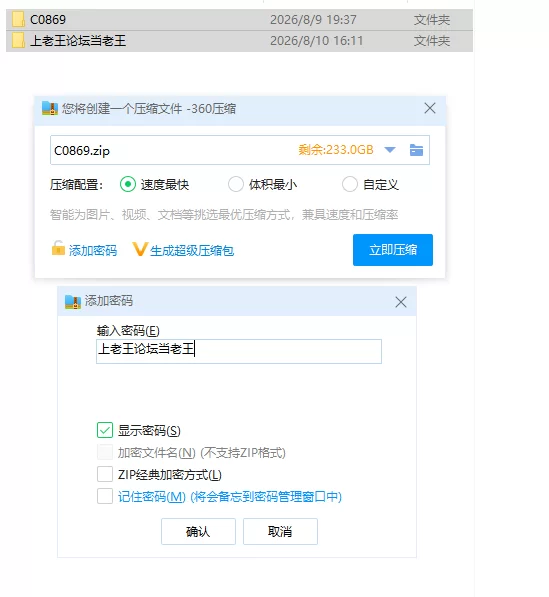The width and height of the screenshot is (549, 597).
Task: Click inside the 输入密码 text field
Action: 239,351
